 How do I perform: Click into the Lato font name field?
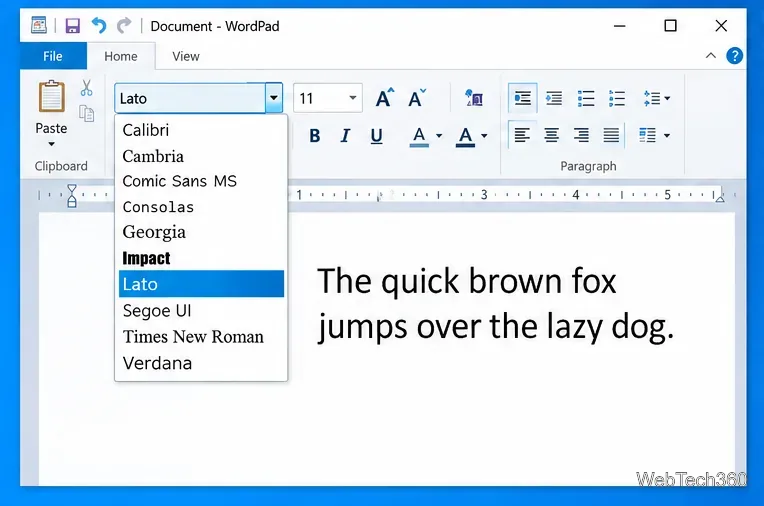(x=190, y=98)
